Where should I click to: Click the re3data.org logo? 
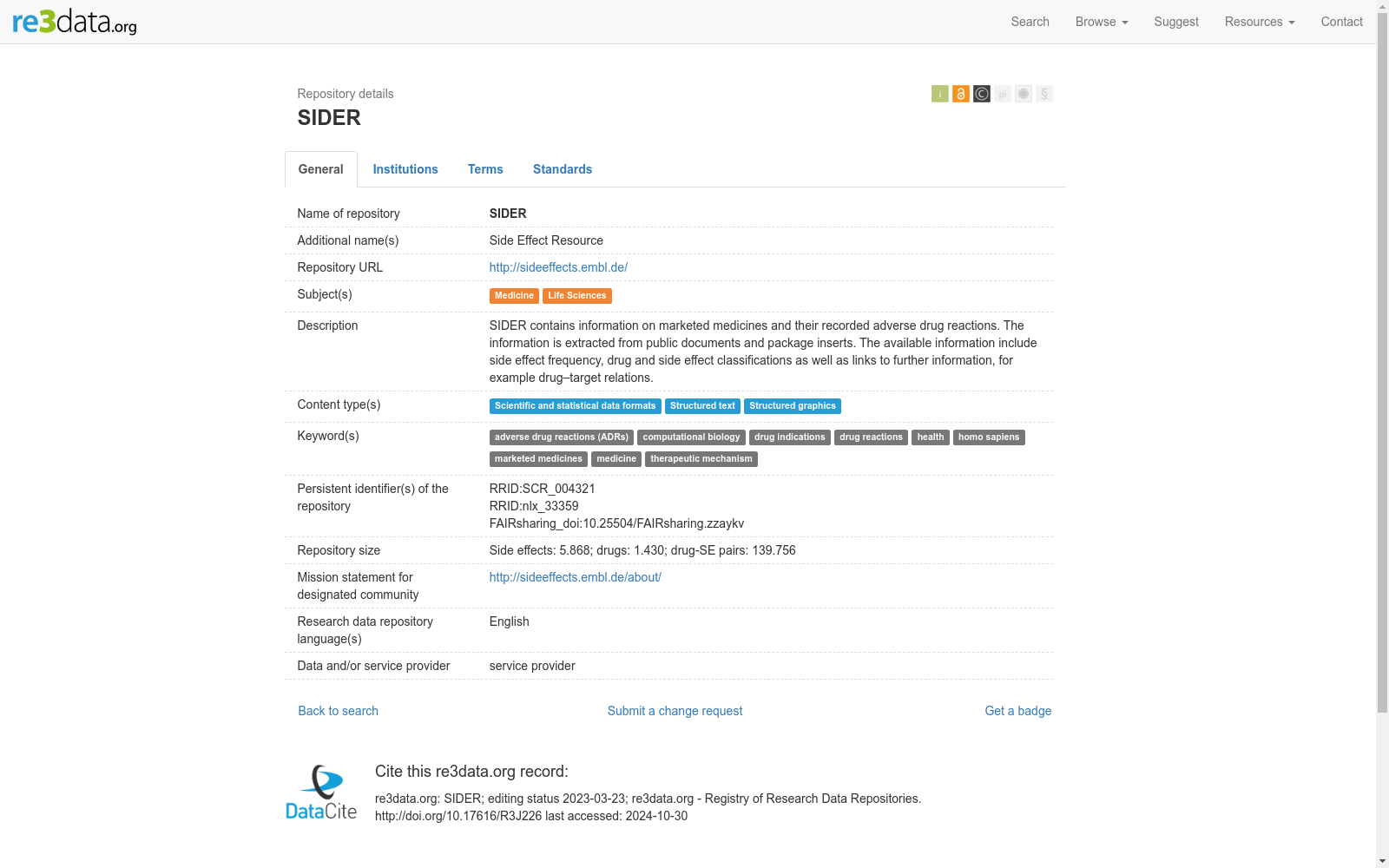point(75,22)
